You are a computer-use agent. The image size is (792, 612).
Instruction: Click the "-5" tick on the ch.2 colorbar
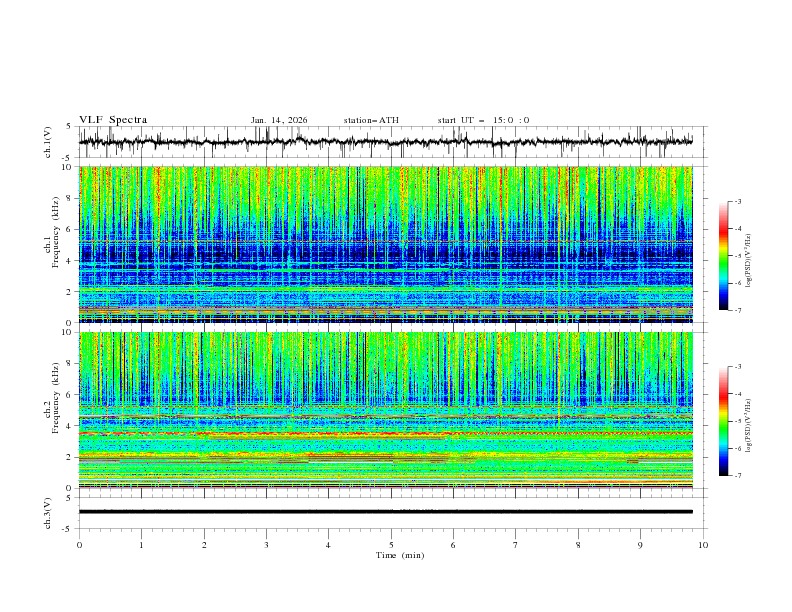738,421
